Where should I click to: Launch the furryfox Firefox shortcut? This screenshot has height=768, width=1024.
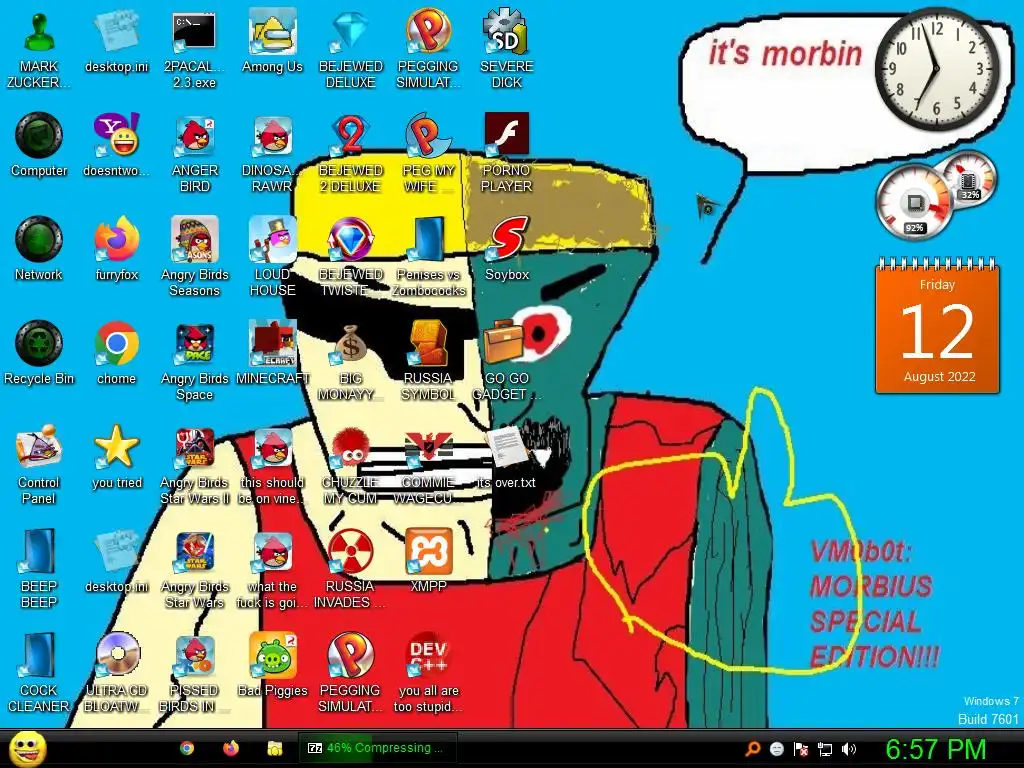click(x=117, y=250)
